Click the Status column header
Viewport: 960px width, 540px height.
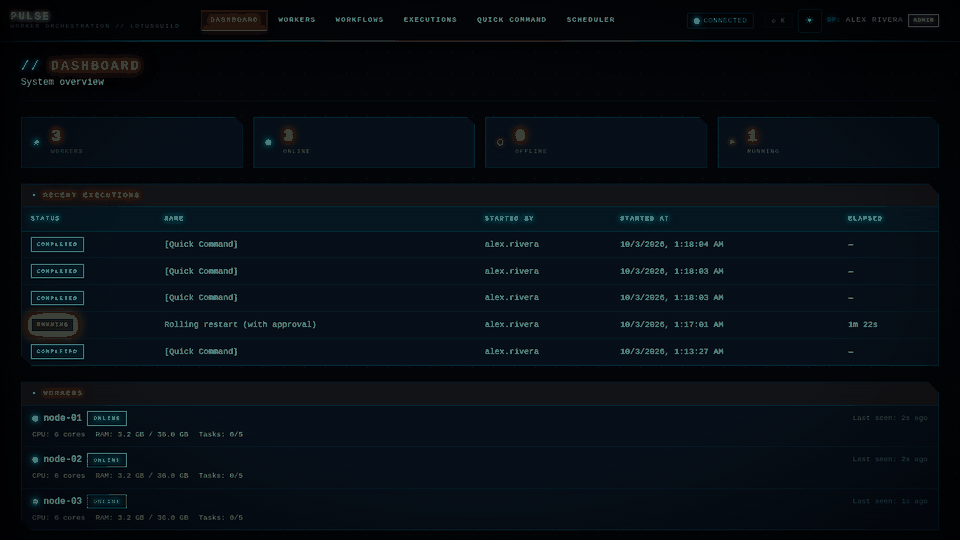45,218
